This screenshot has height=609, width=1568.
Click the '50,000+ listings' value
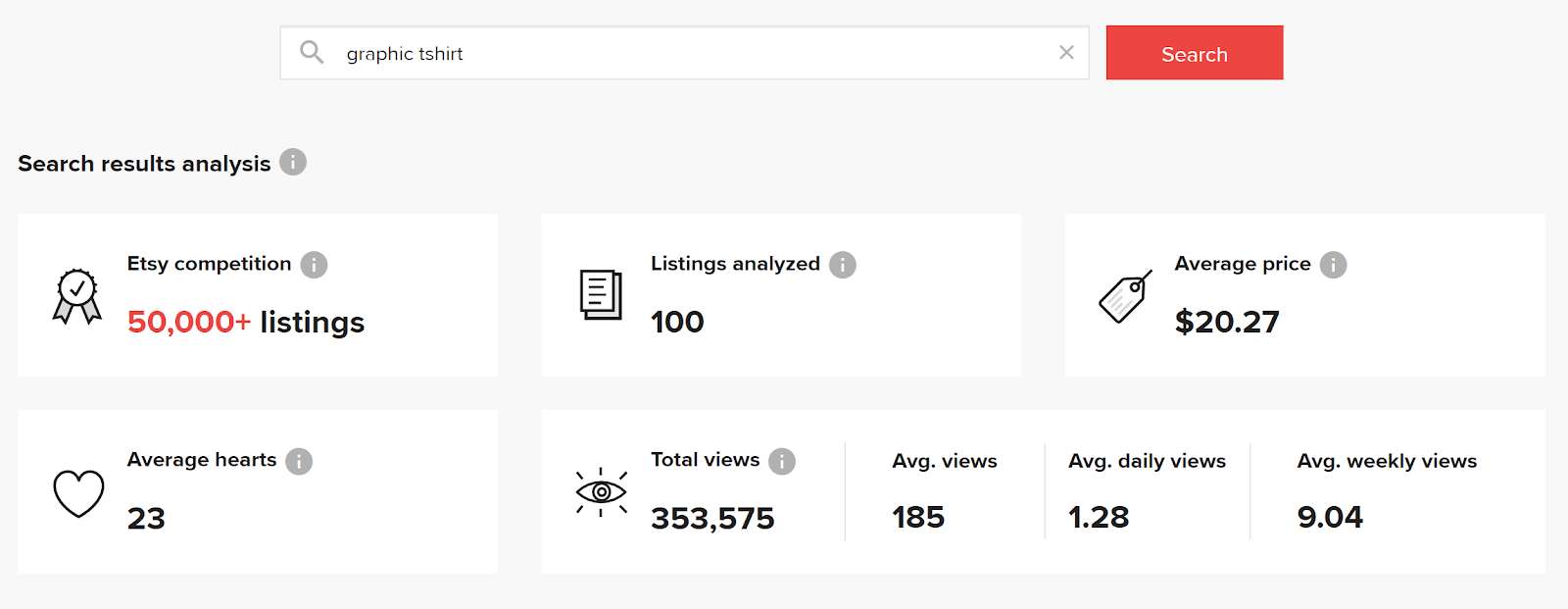pos(246,322)
